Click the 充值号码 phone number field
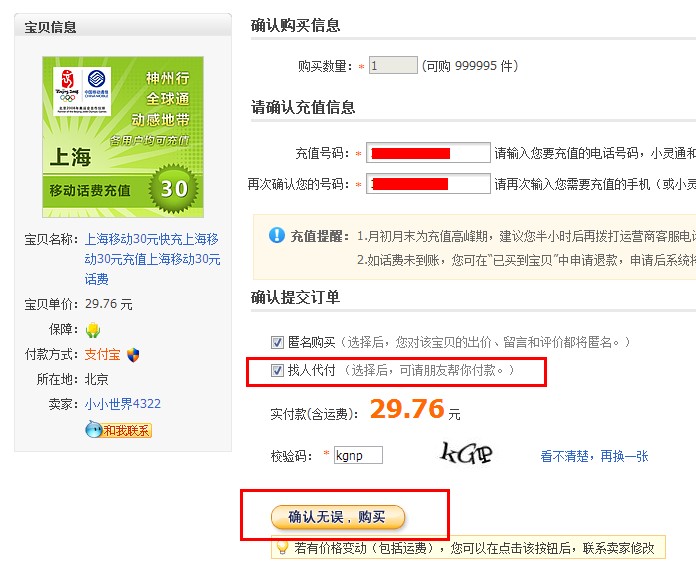 point(428,153)
